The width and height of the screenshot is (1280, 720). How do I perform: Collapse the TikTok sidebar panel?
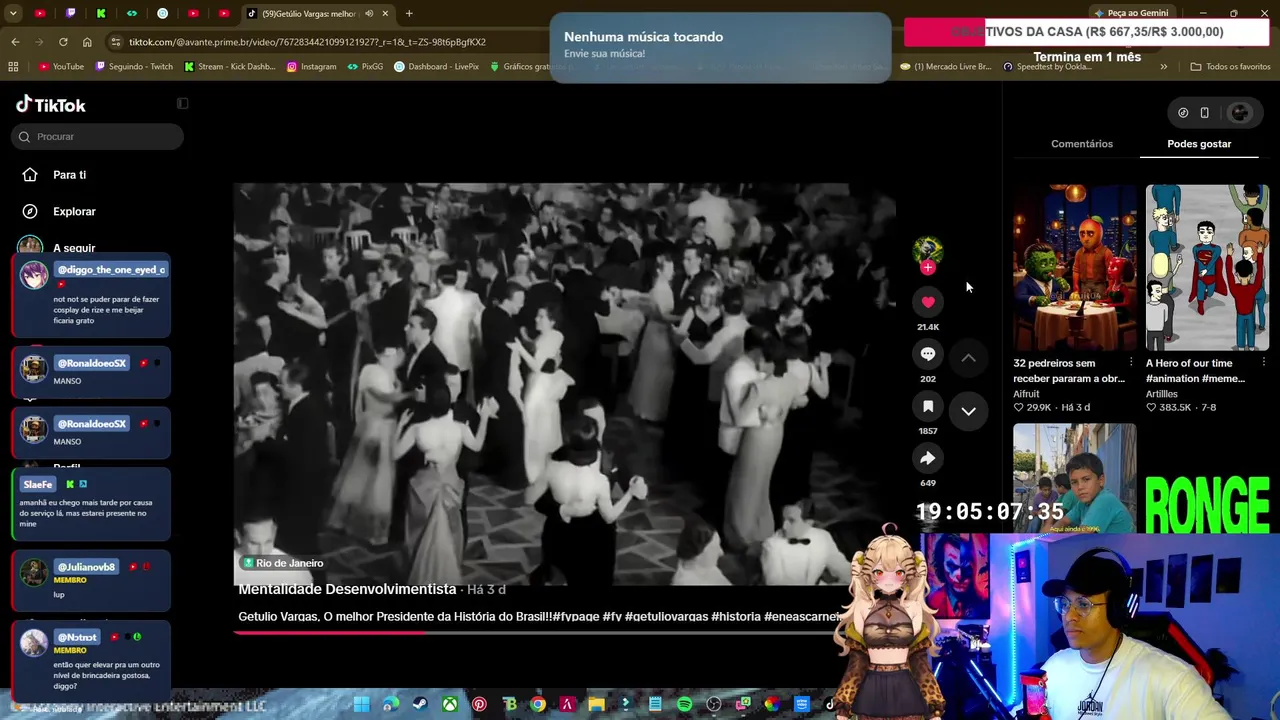pos(182,103)
